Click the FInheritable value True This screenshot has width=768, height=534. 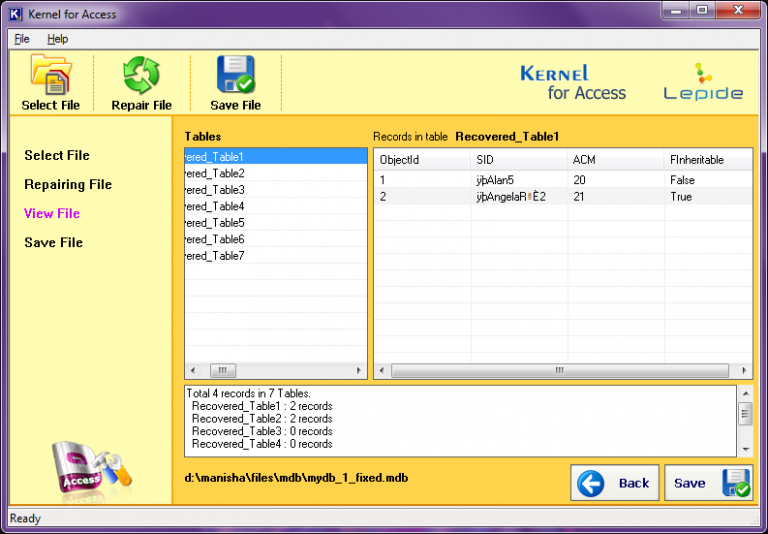click(x=708, y=196)
